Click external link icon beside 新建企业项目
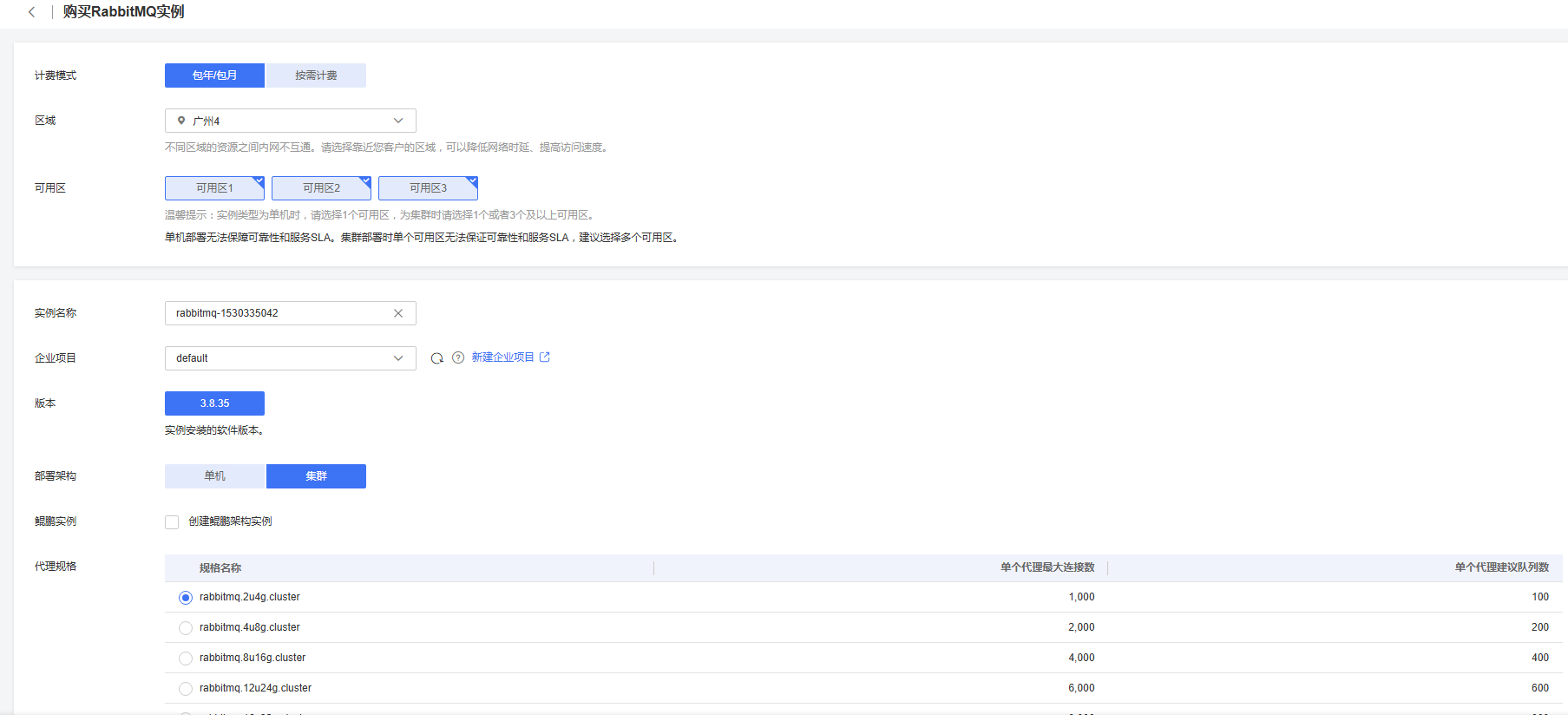This screenshot has height=721, width=1568. (545, 357)
